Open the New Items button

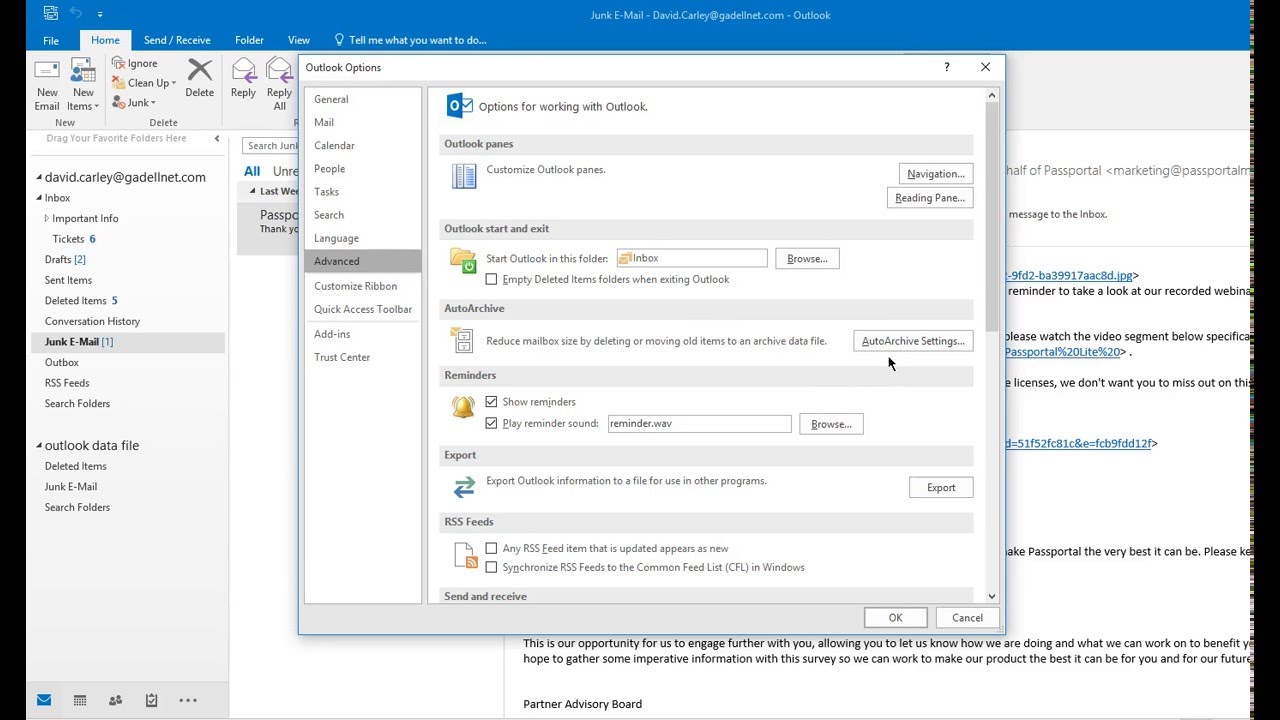click(x=83, y=84)
